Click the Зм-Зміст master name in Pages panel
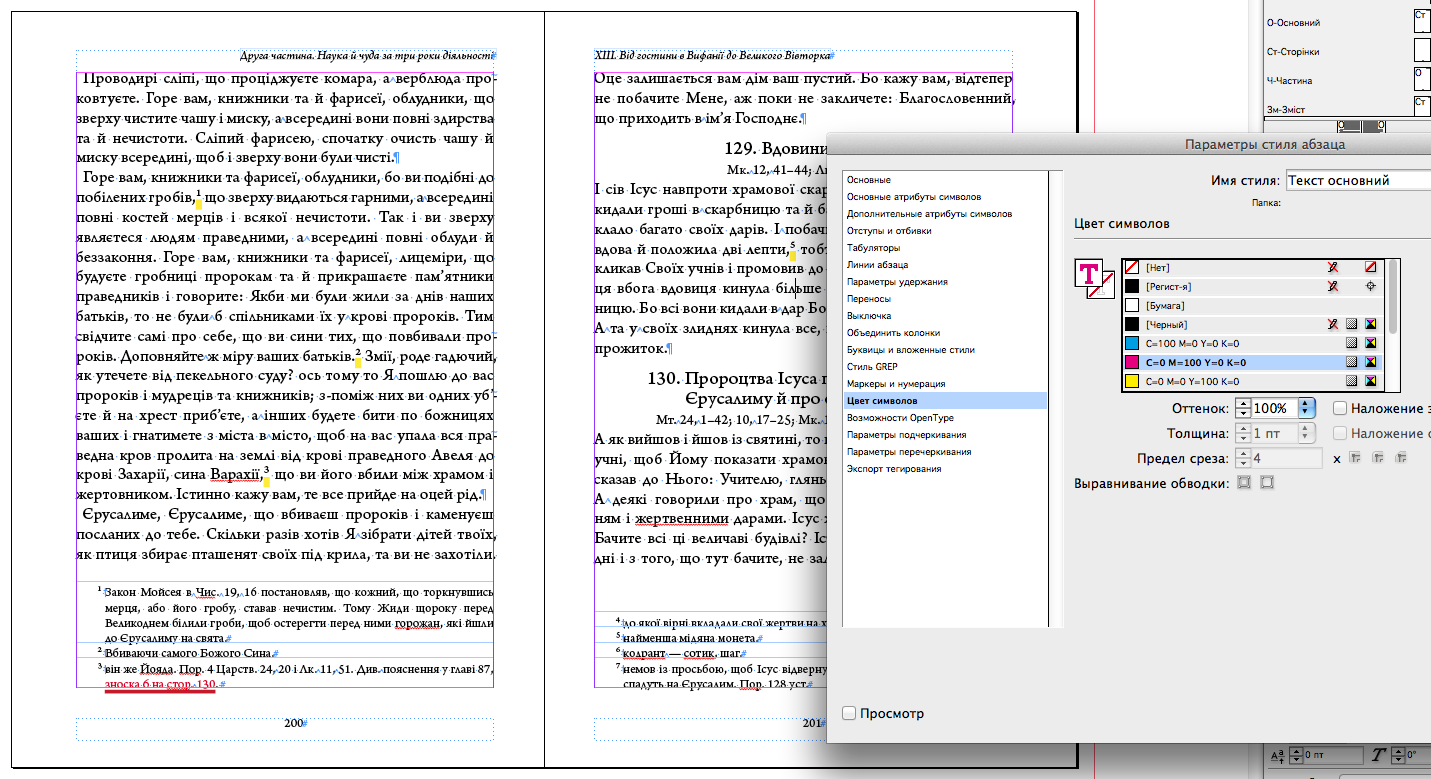Screen dimensions: 1431x779 click(1286, 109)
